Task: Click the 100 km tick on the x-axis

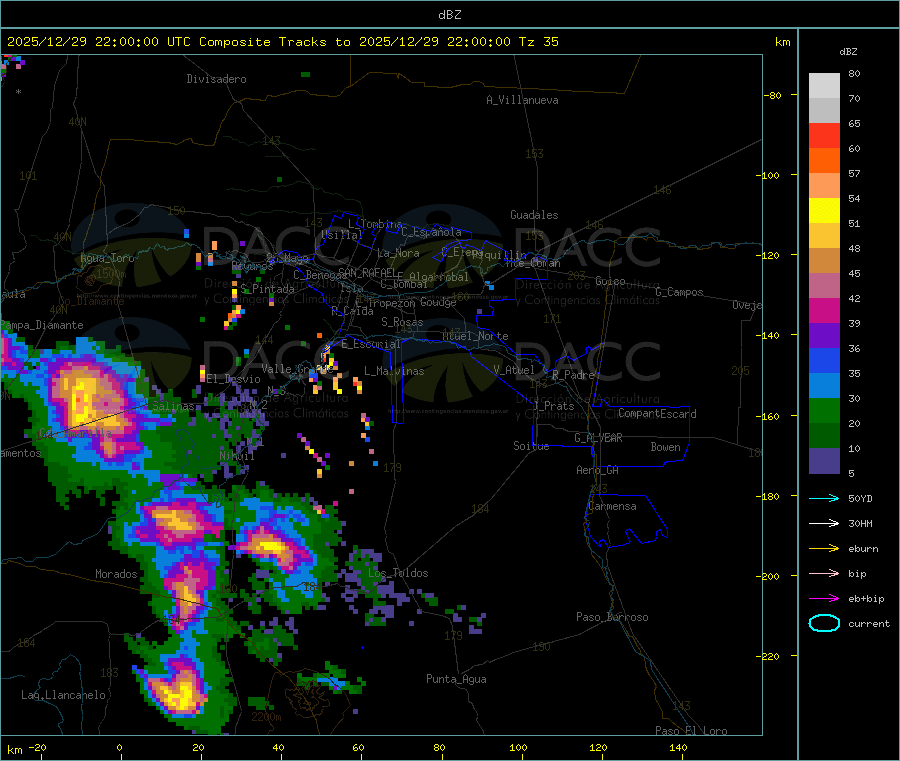Action: coord(518,747)
